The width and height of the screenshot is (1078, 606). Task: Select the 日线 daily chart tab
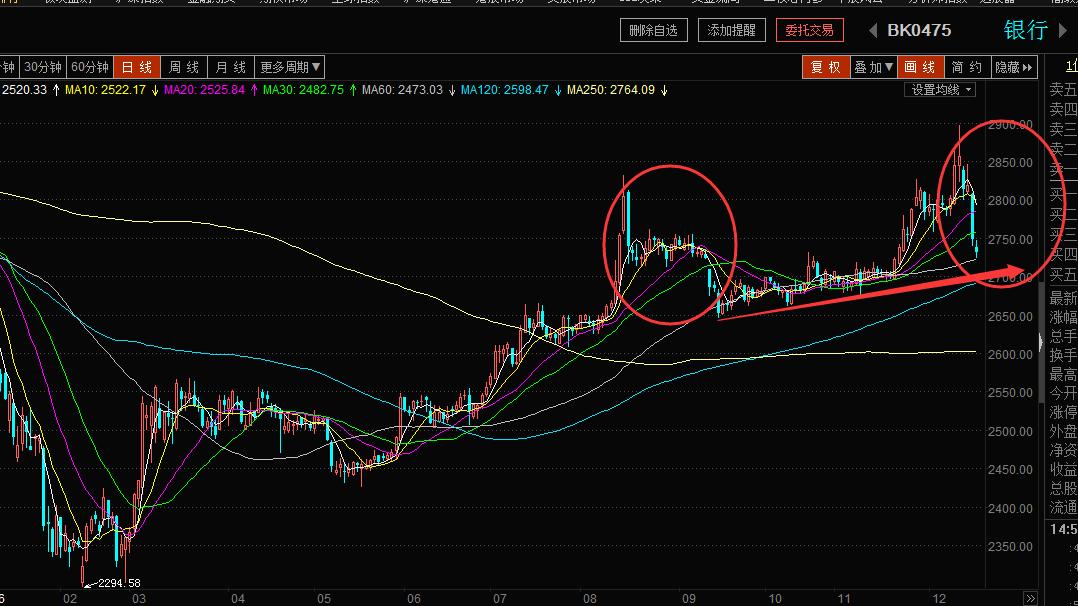(x=137, y=67)
